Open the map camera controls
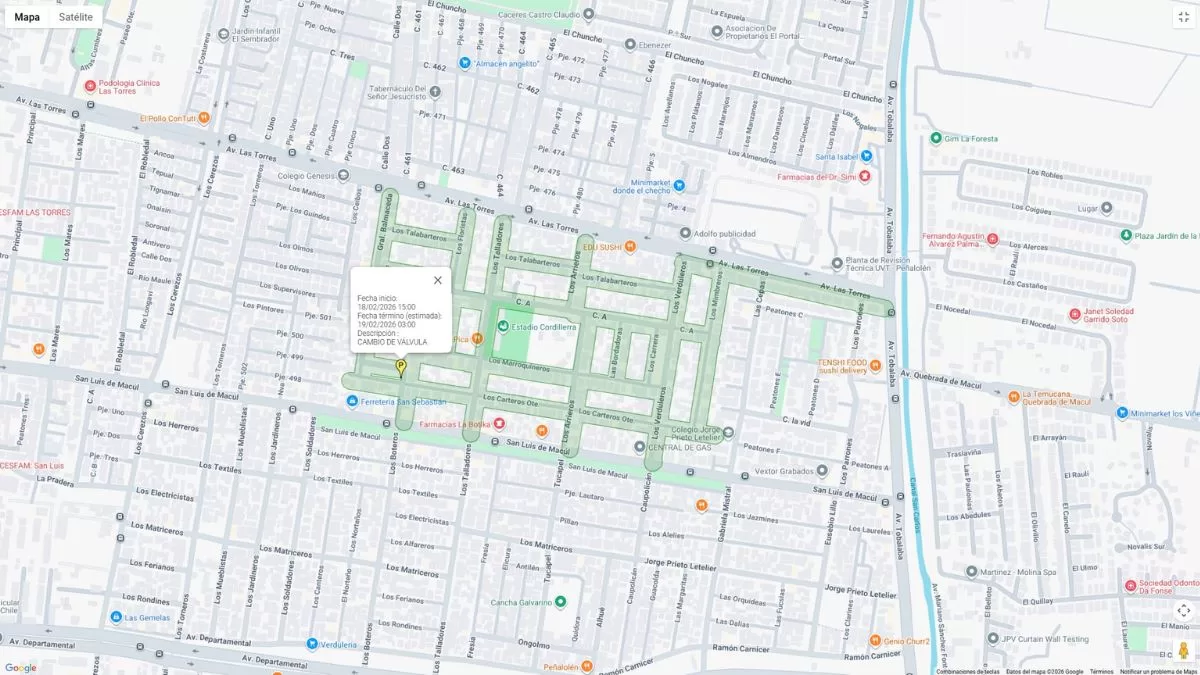This screenshot has width=1200, height=675. (1183, 610)
